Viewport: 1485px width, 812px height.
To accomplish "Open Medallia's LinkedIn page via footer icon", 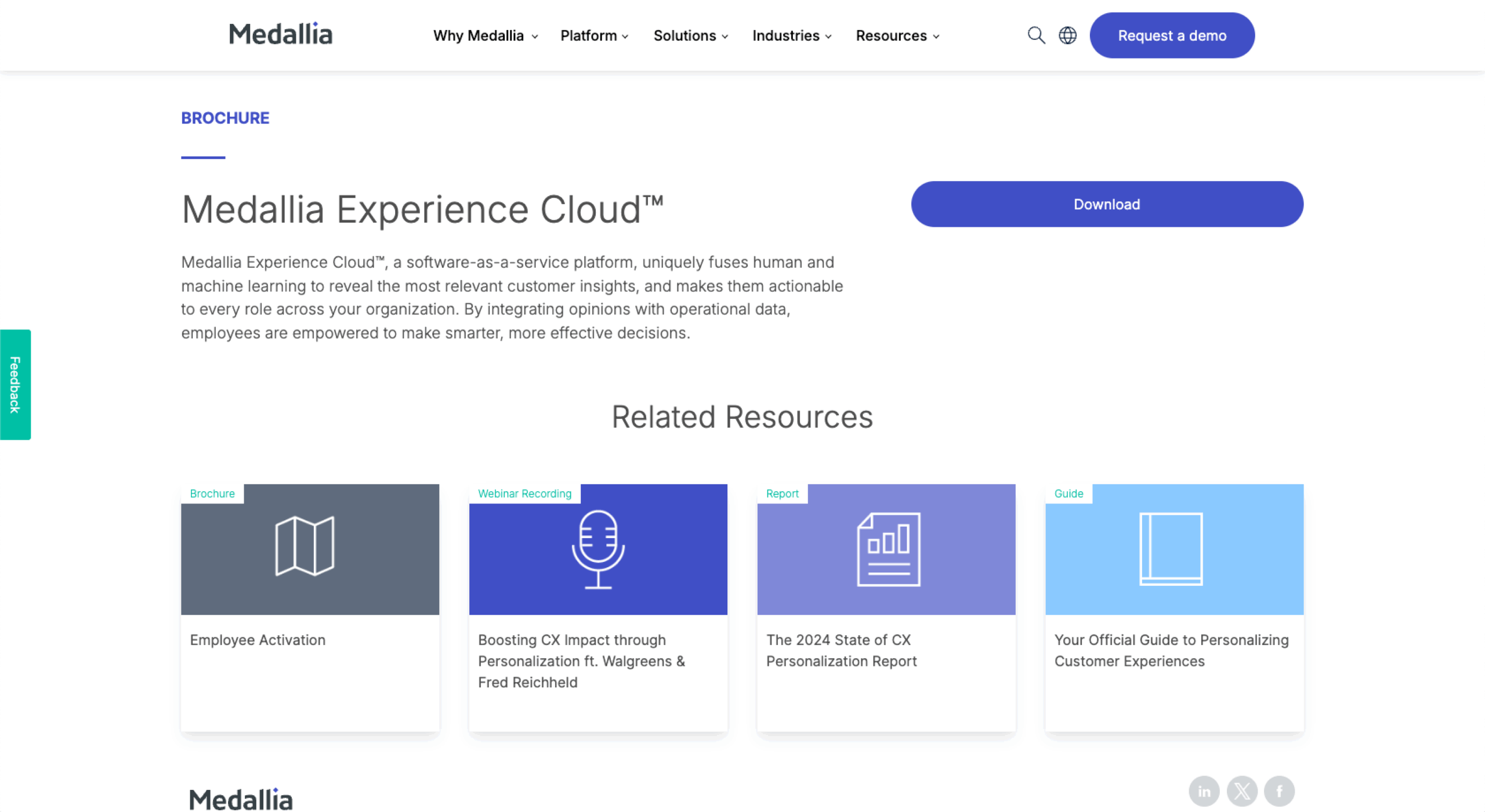I will tap(1204, 791).
